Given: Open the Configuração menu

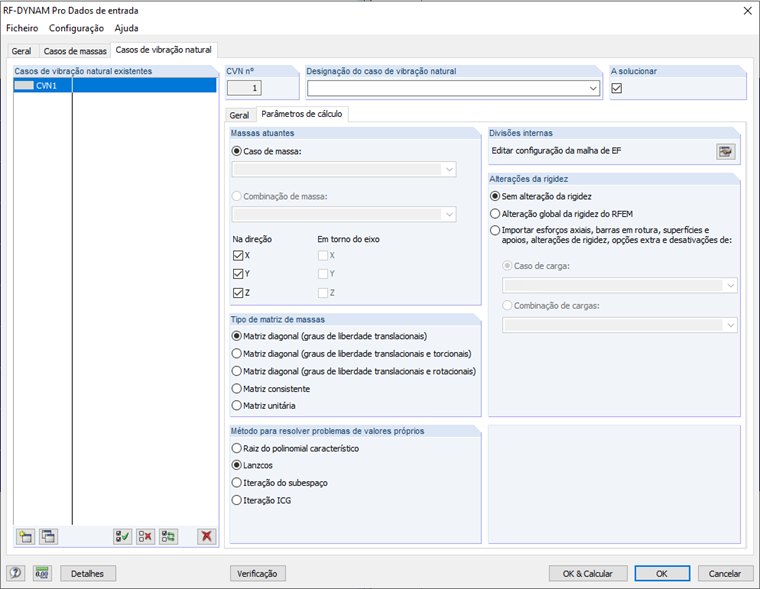Looking at the screenshot, I should pyautogui.click(x=76, y=28).
